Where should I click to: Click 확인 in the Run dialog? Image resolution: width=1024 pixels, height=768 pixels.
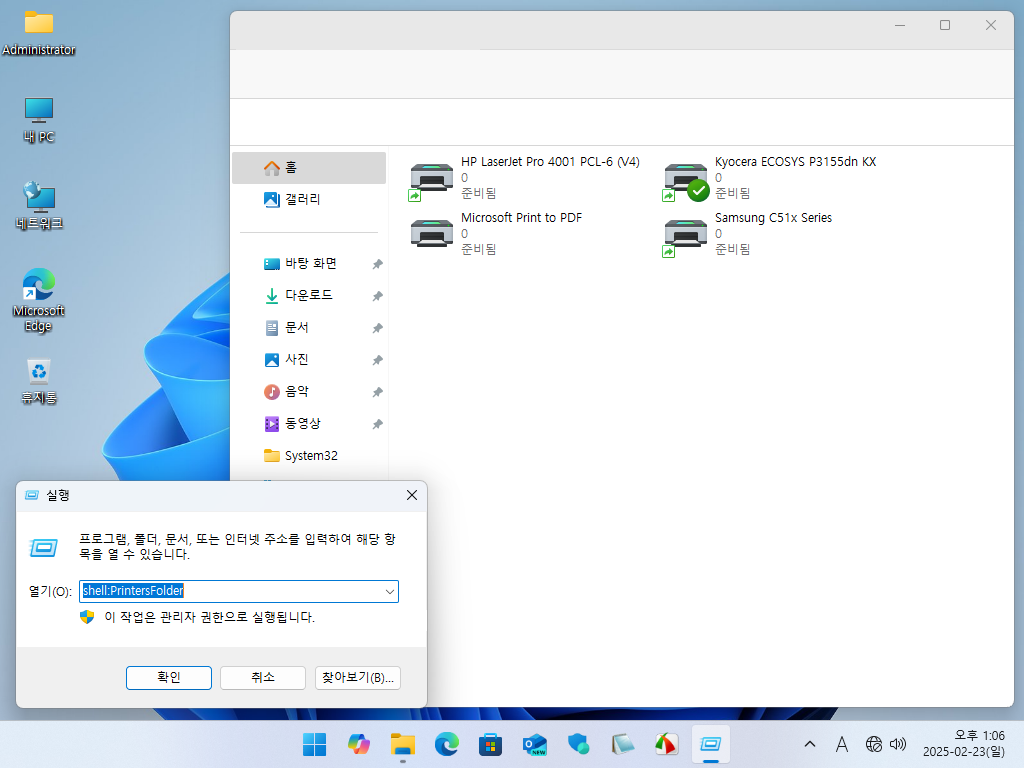(x=168, y=678)
